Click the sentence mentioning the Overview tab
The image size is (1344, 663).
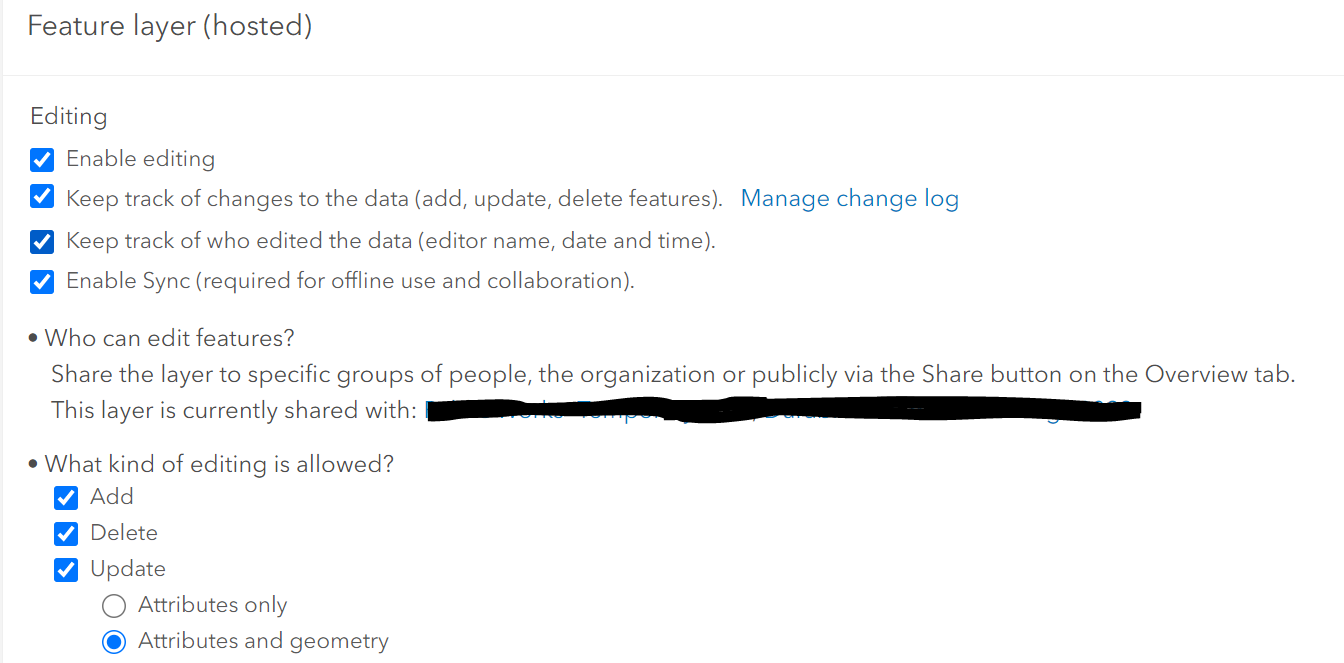[672, 375]
